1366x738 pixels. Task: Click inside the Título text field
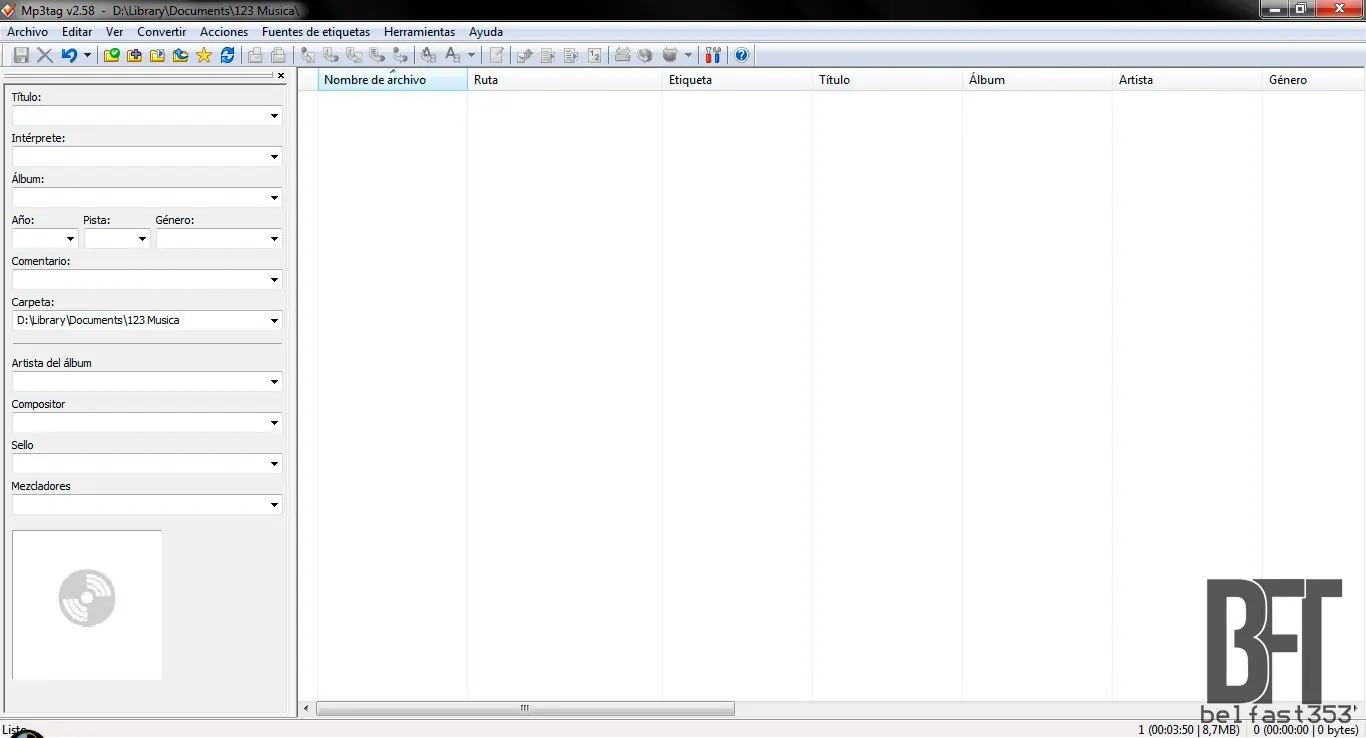point(139,116)
